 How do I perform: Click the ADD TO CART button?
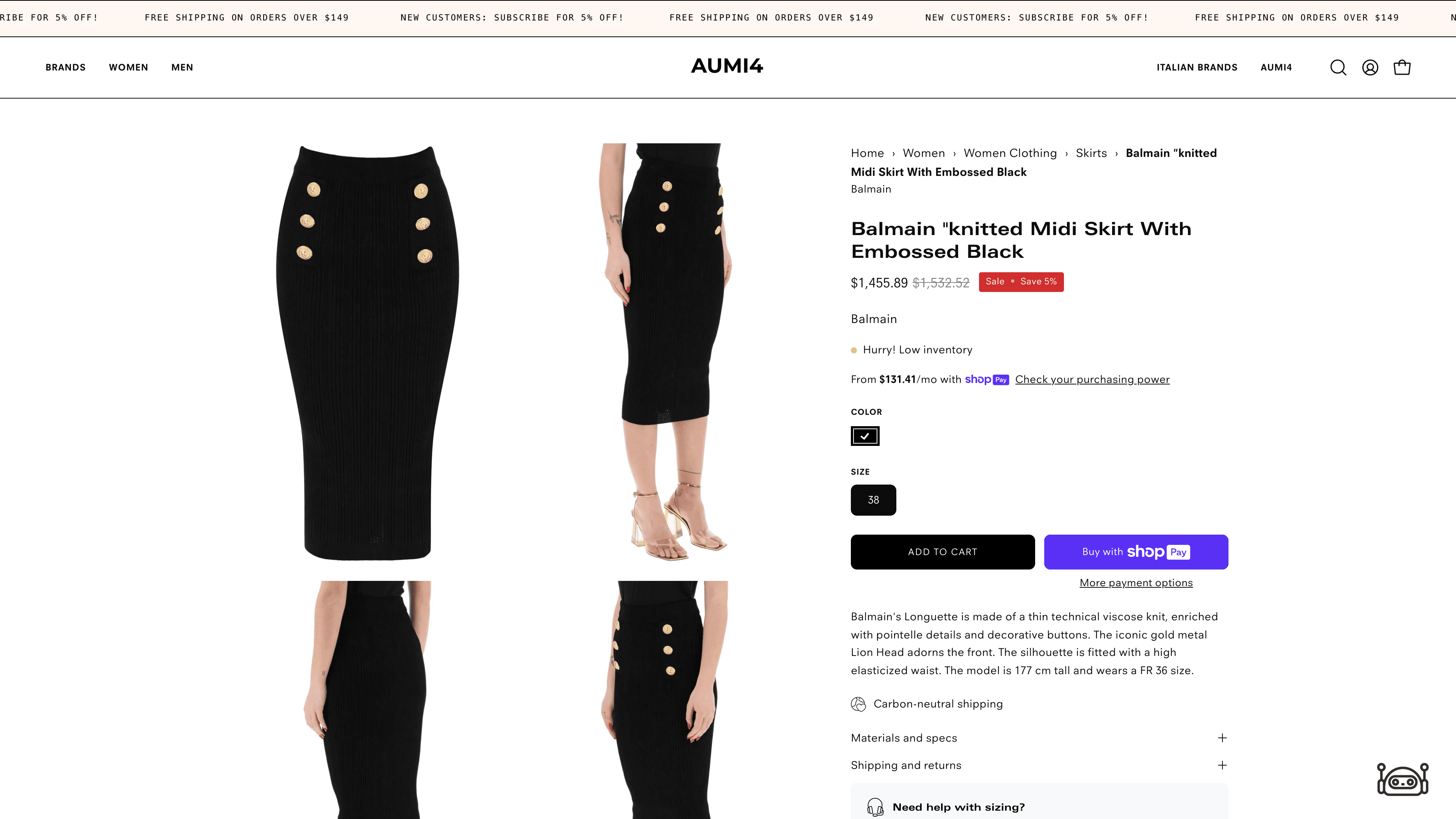click(942, 552)
